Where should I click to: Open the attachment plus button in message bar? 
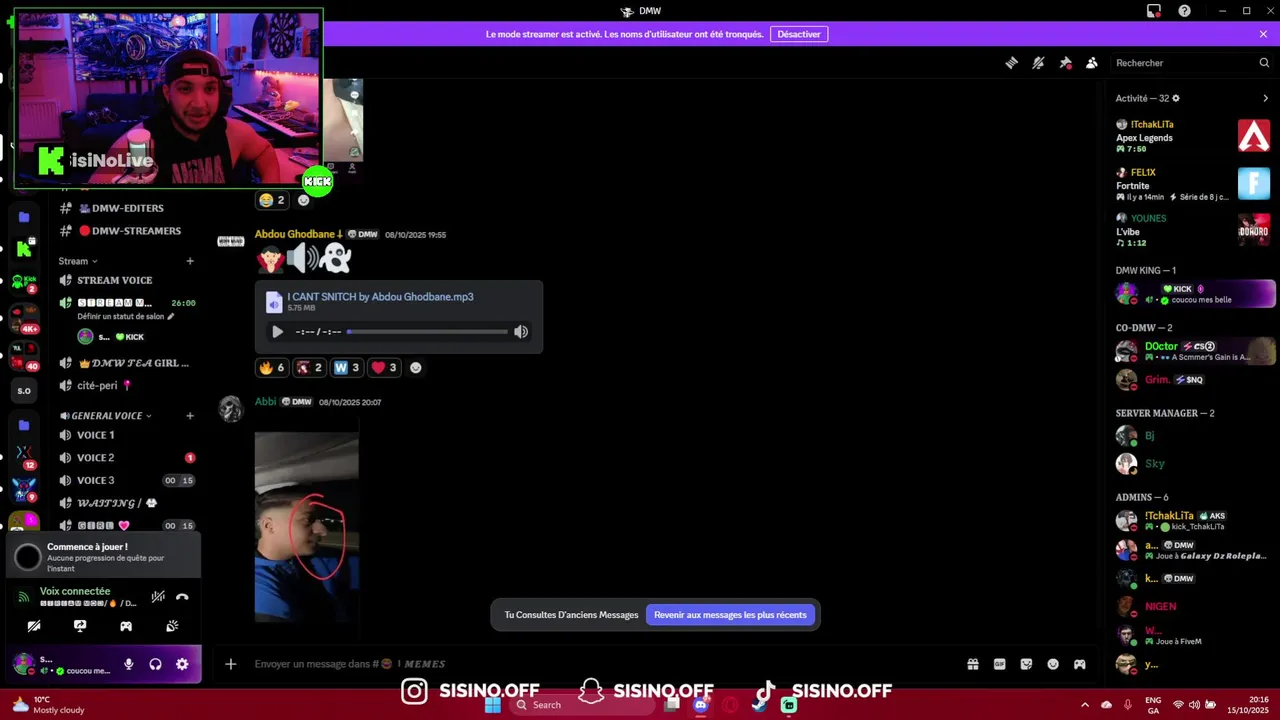coord(230,664)
